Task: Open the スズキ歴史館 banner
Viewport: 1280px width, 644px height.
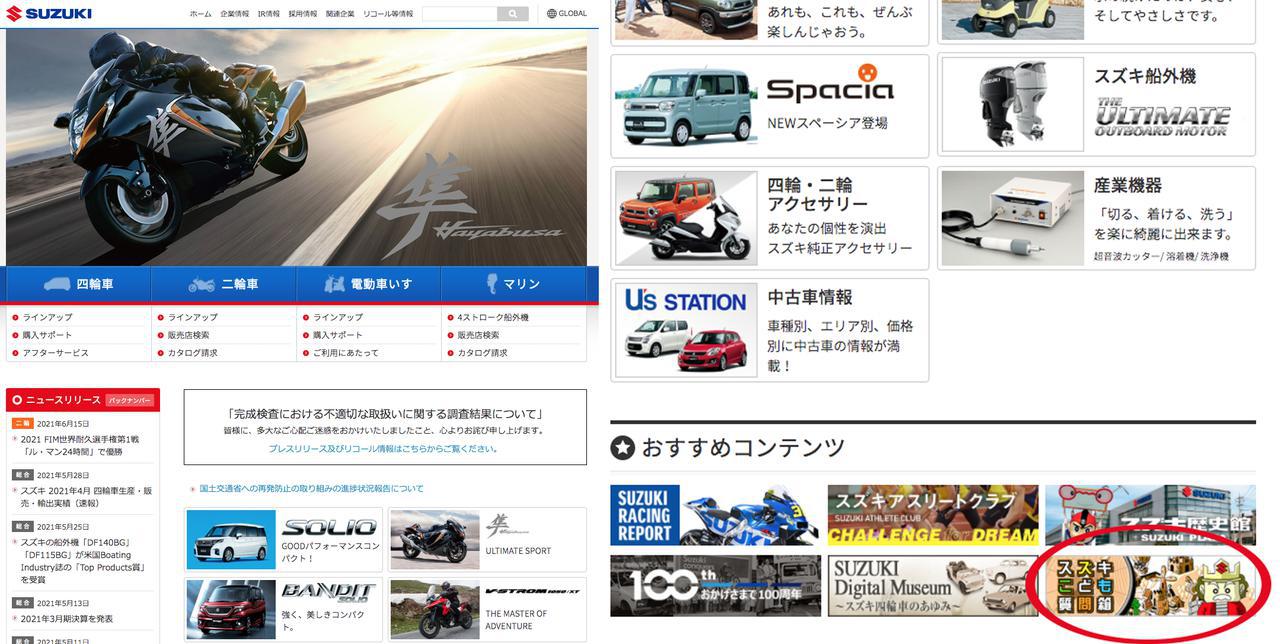Action: coord(1150,515)
